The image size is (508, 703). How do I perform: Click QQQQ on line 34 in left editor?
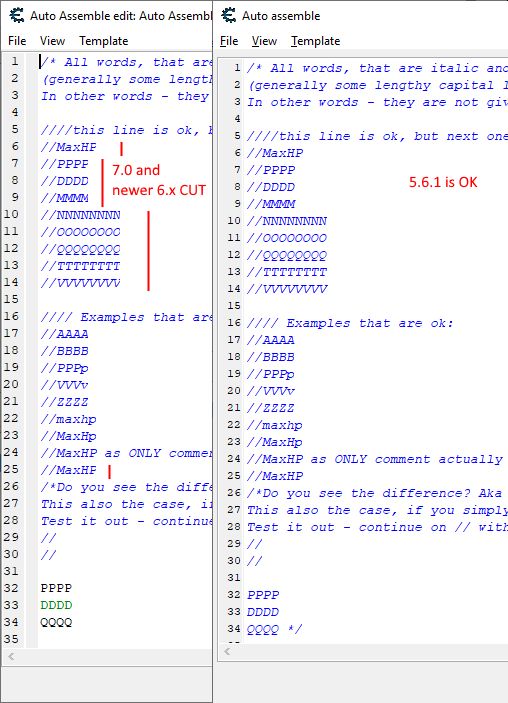[56, 622]
